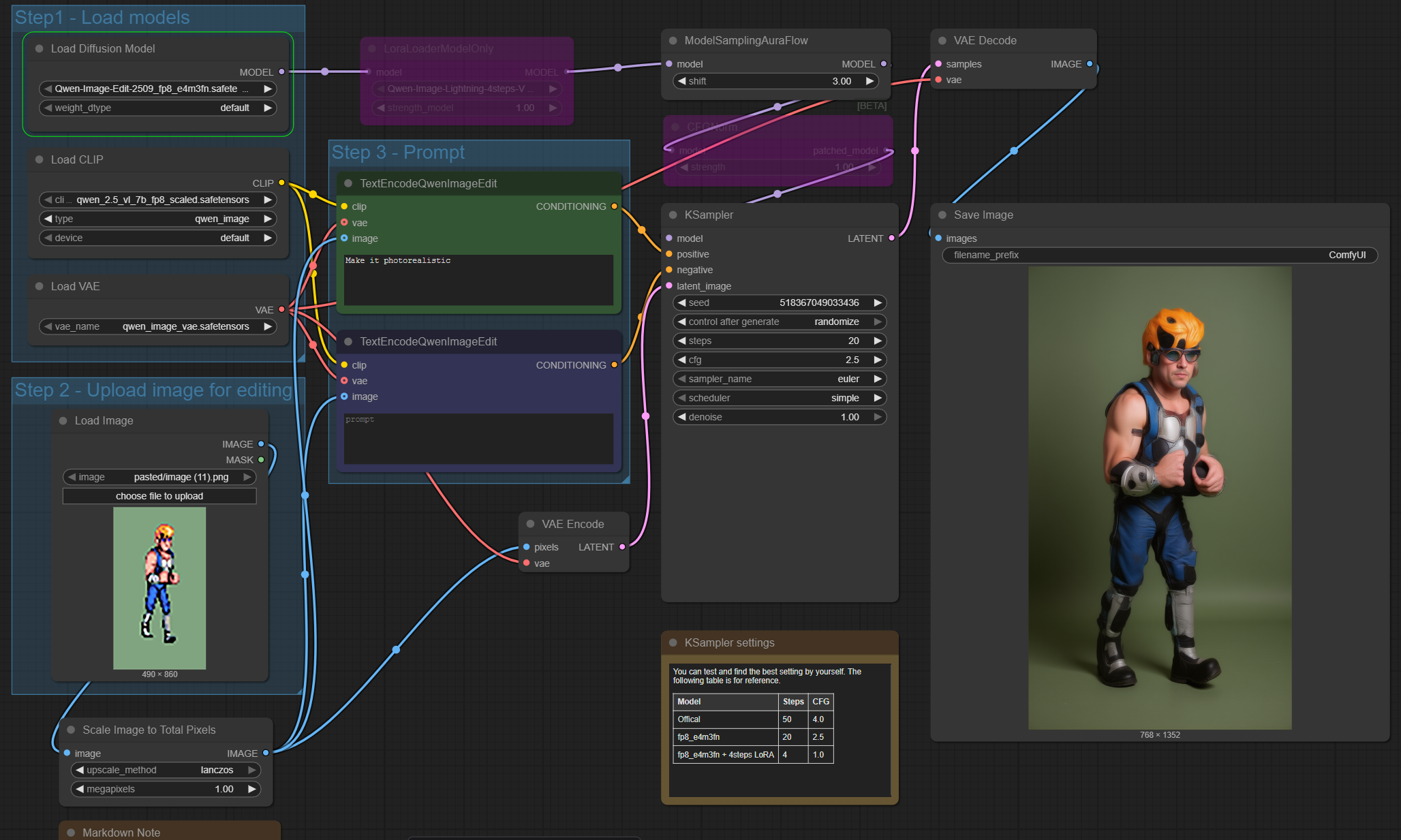Increase the denoise value with right arrow
1401x840 pixels.
pos(878,417)
